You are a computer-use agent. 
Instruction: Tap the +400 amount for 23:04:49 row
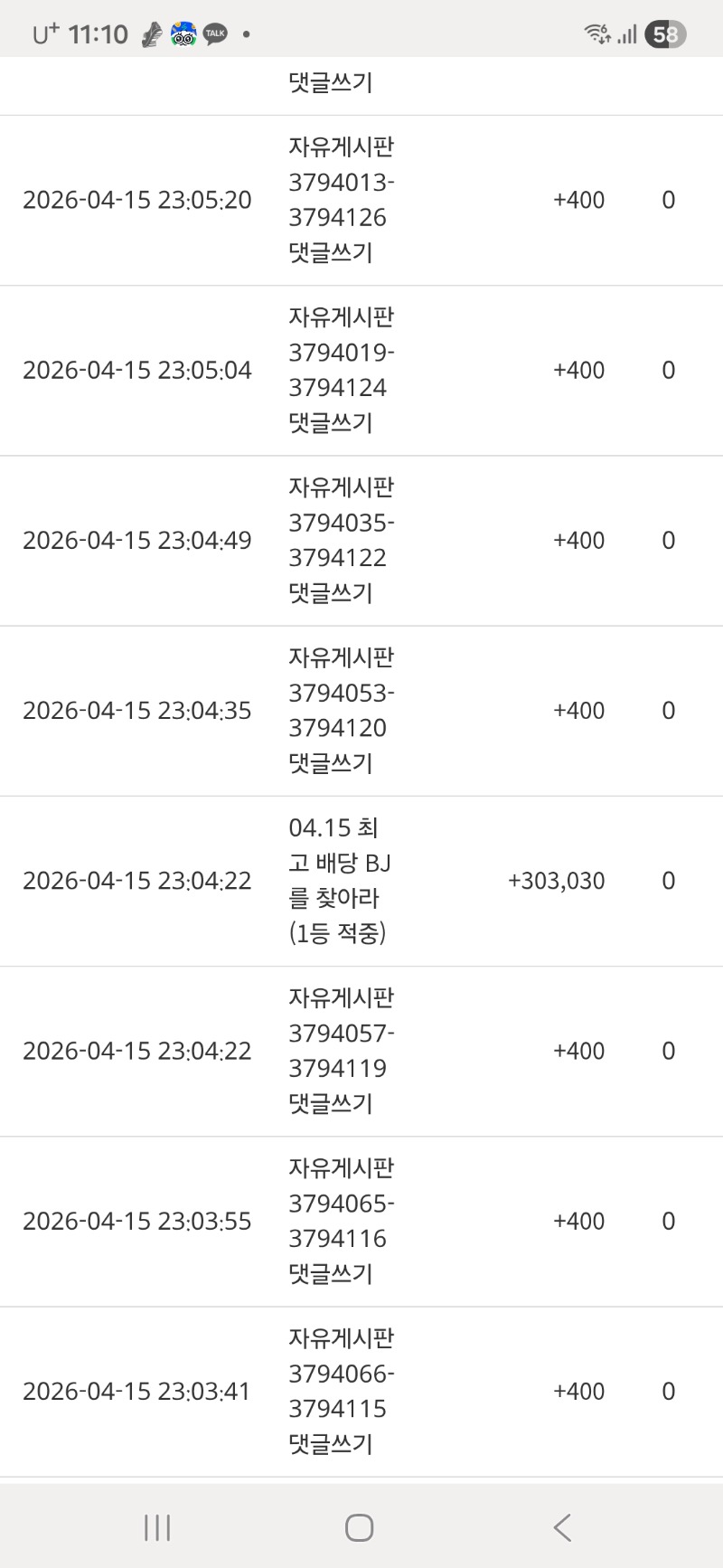[x=578, y=541]
